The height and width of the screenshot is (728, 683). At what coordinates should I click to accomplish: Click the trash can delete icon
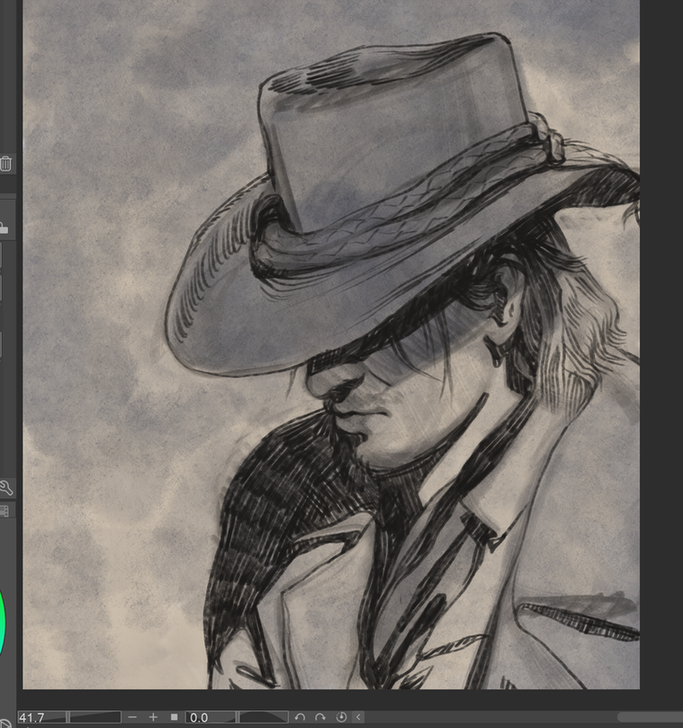pos(6,164)
